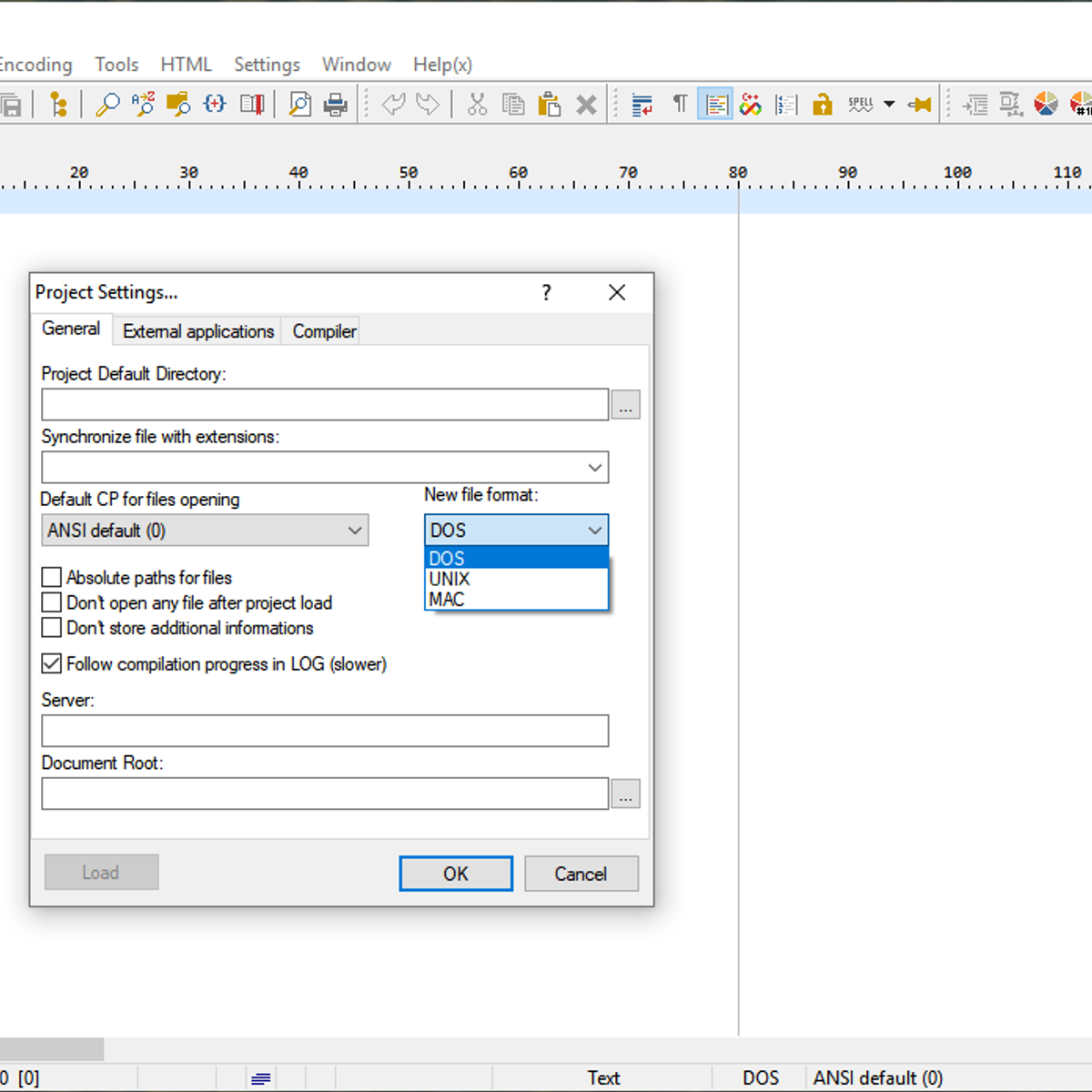
Task: Open the Print preview
Action: (299, 104)
